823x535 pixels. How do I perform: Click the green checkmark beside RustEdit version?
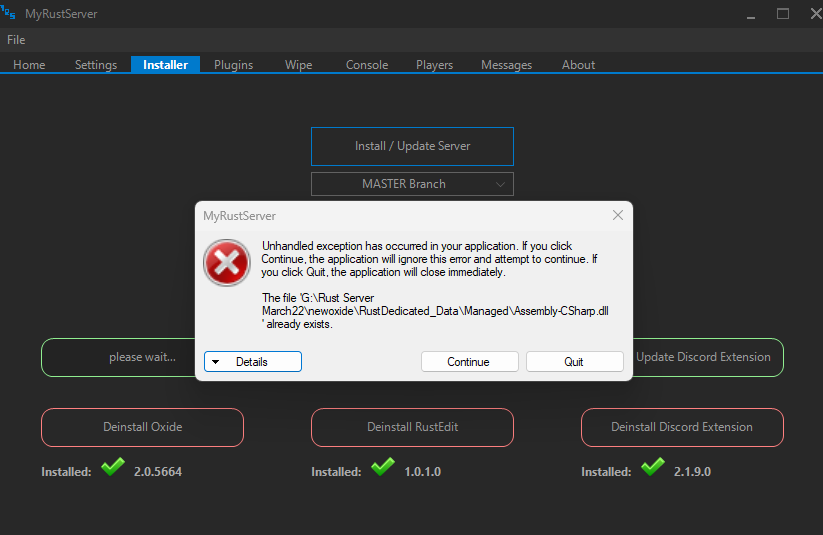(x=383, y=467)
